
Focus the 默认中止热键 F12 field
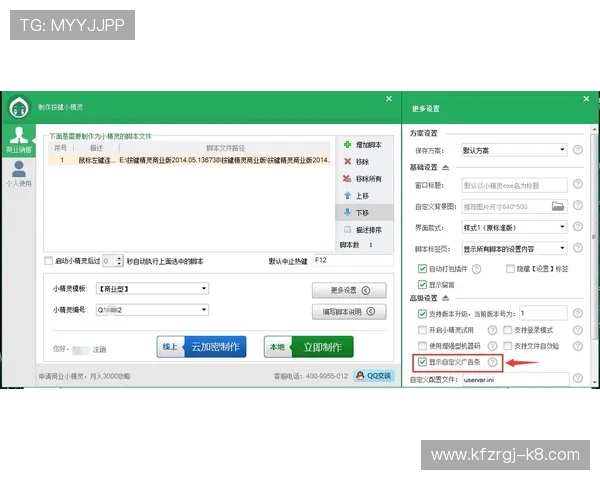pyautogui.click(x=353, y=260)
